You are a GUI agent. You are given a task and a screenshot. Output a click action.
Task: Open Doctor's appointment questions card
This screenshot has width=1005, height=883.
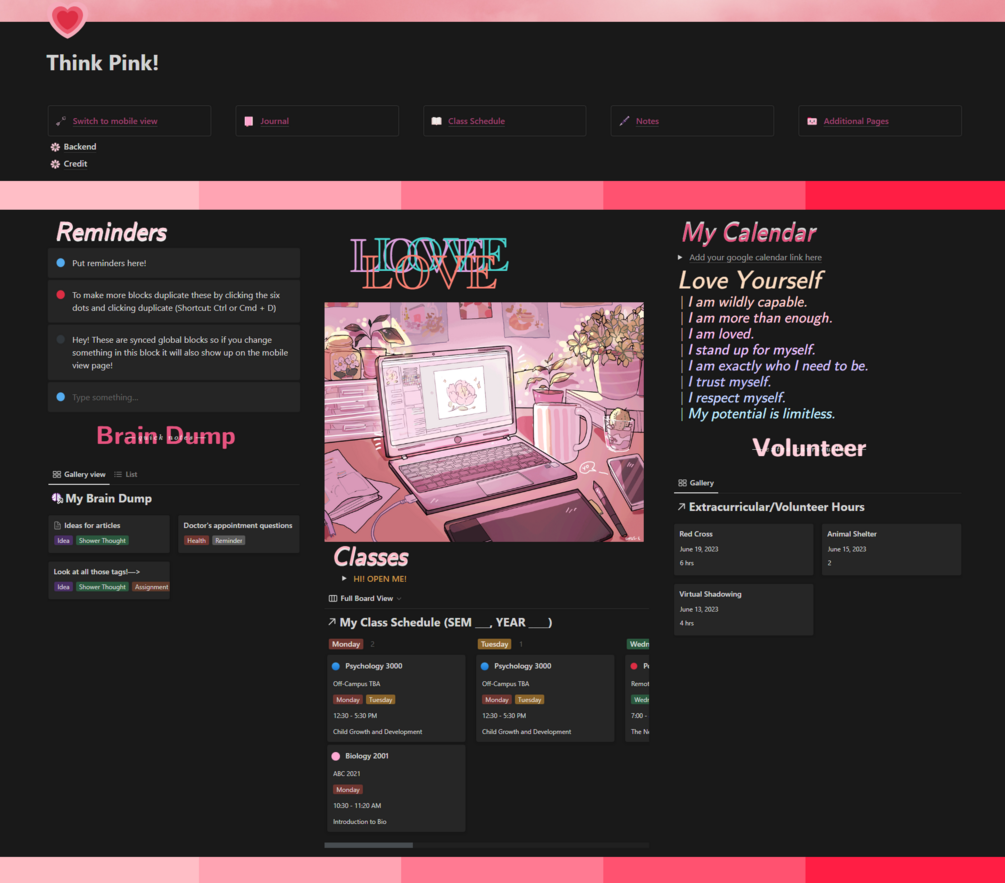238,534
